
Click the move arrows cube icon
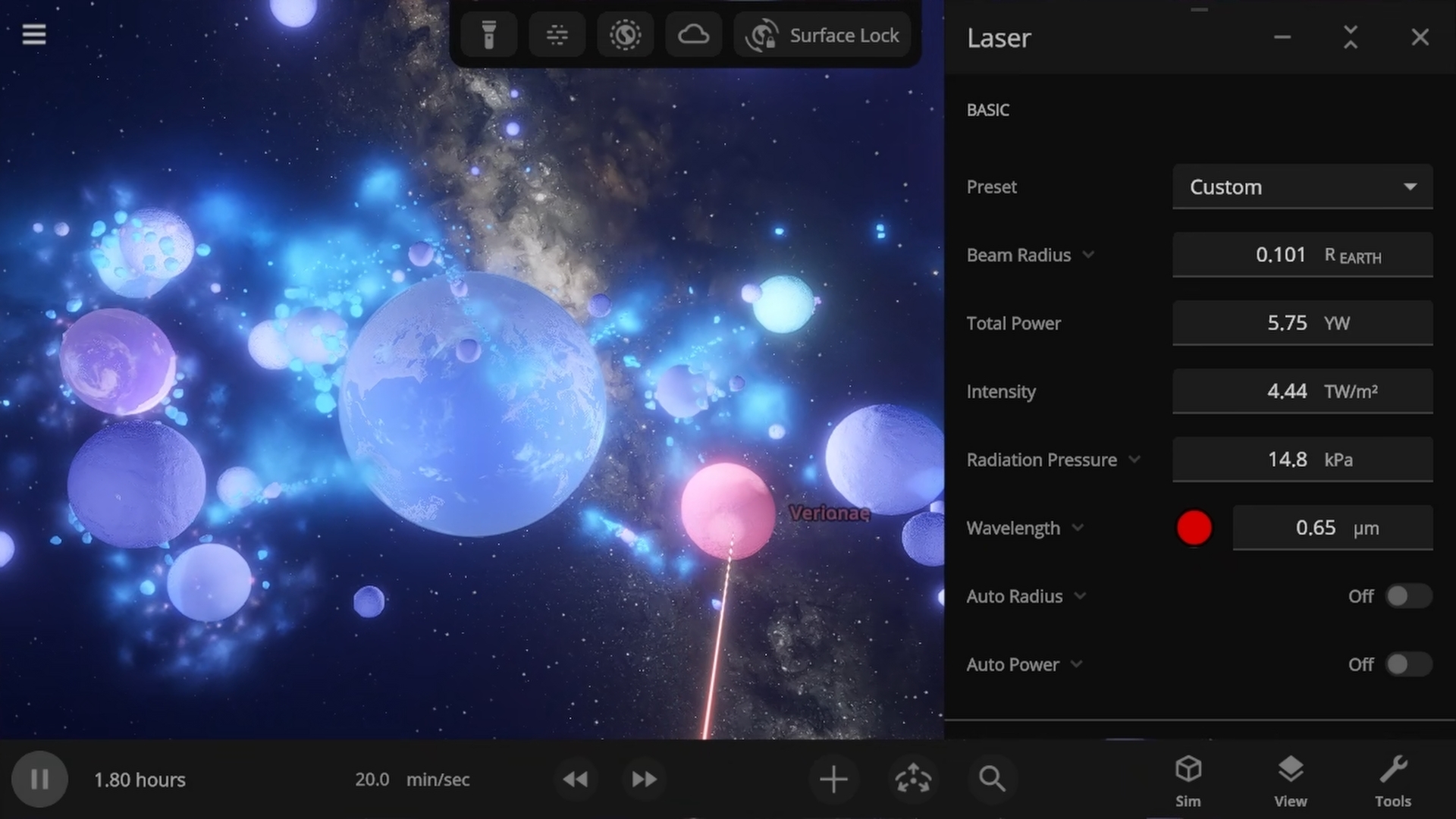(913, 779)
